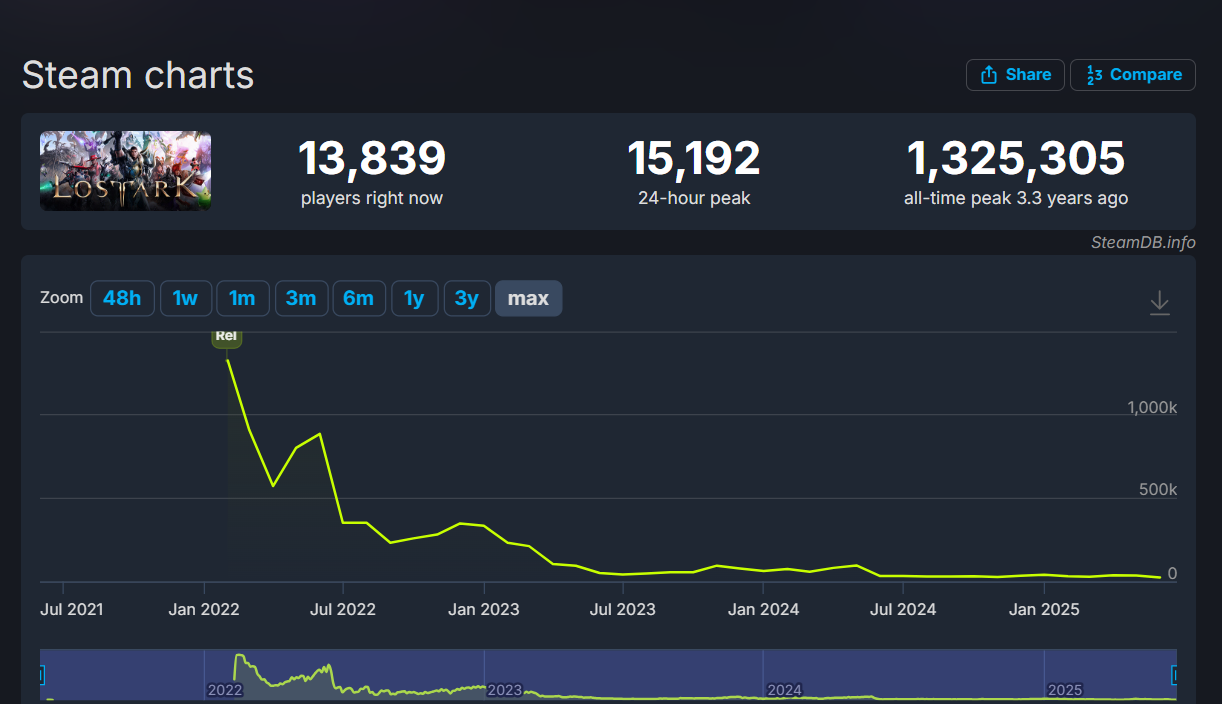This screenshot has width=1222, height=704.
Task: Pick the 1y zoom range
Action: (x=414, y=298)
